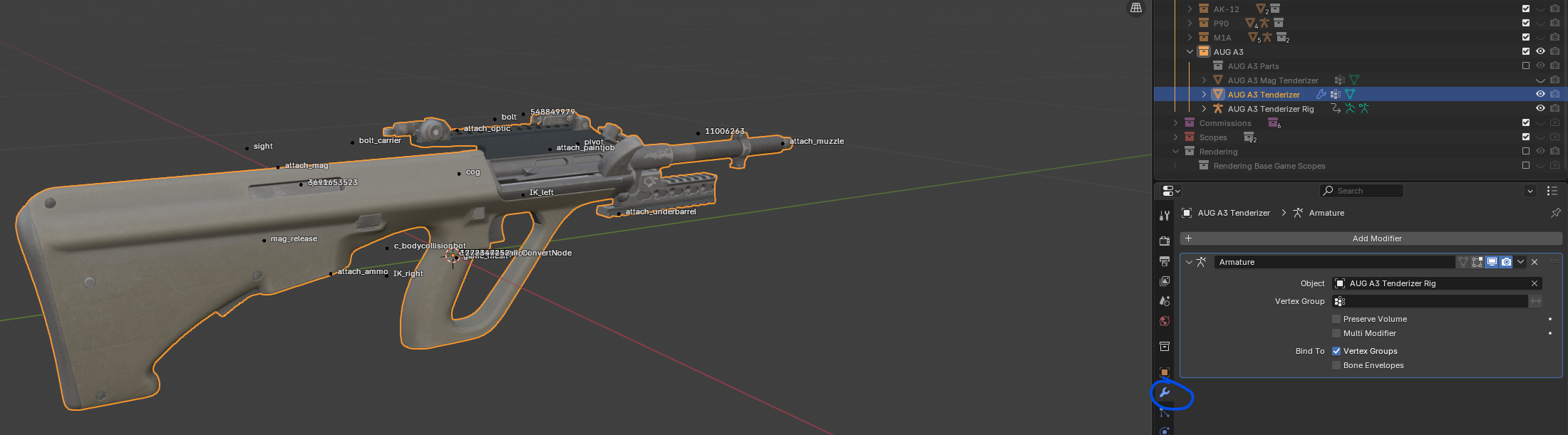Image resolution: width=1568 pixels, height=435 pixels.
Task: Pin the properties editor context
Action: (1555, 213)
